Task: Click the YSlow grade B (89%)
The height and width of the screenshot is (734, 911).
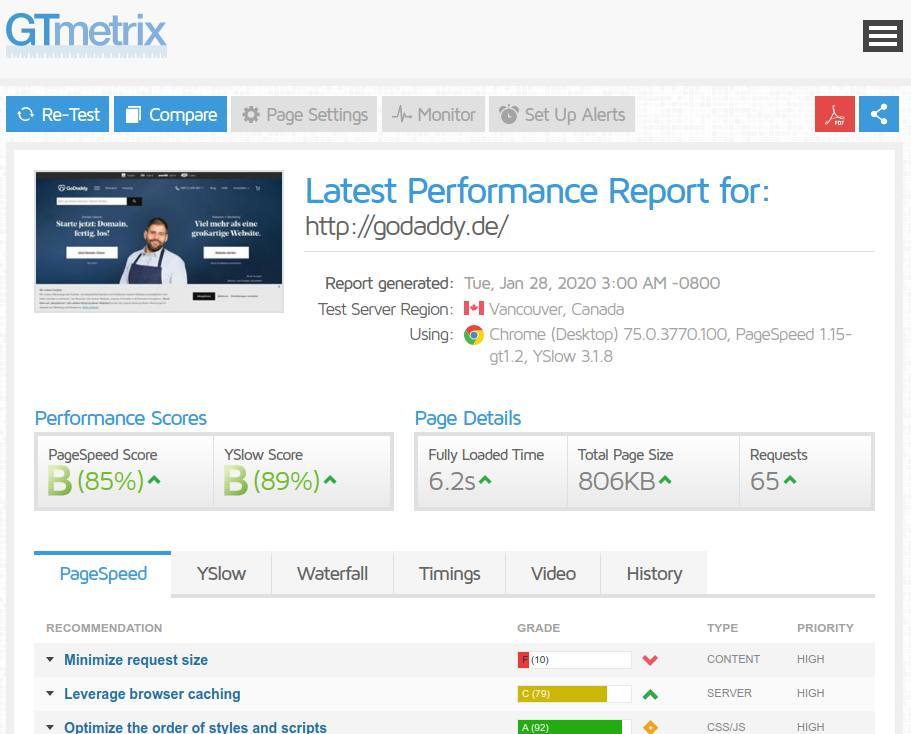Action: [272, 481]
